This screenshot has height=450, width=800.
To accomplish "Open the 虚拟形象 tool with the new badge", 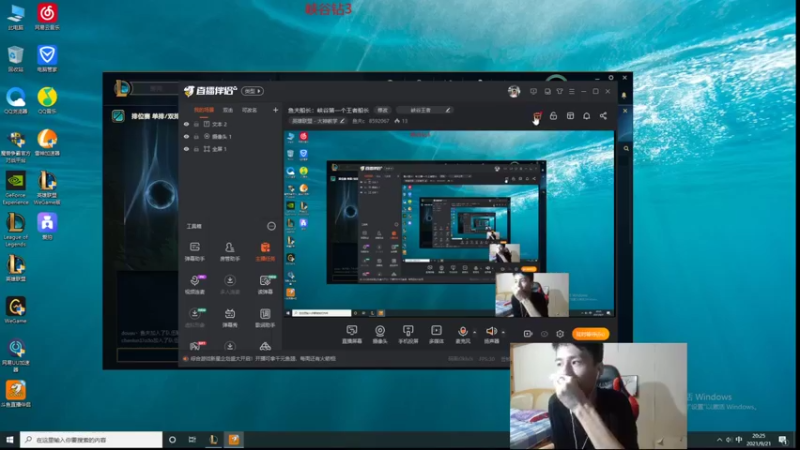I will (194, 318).
